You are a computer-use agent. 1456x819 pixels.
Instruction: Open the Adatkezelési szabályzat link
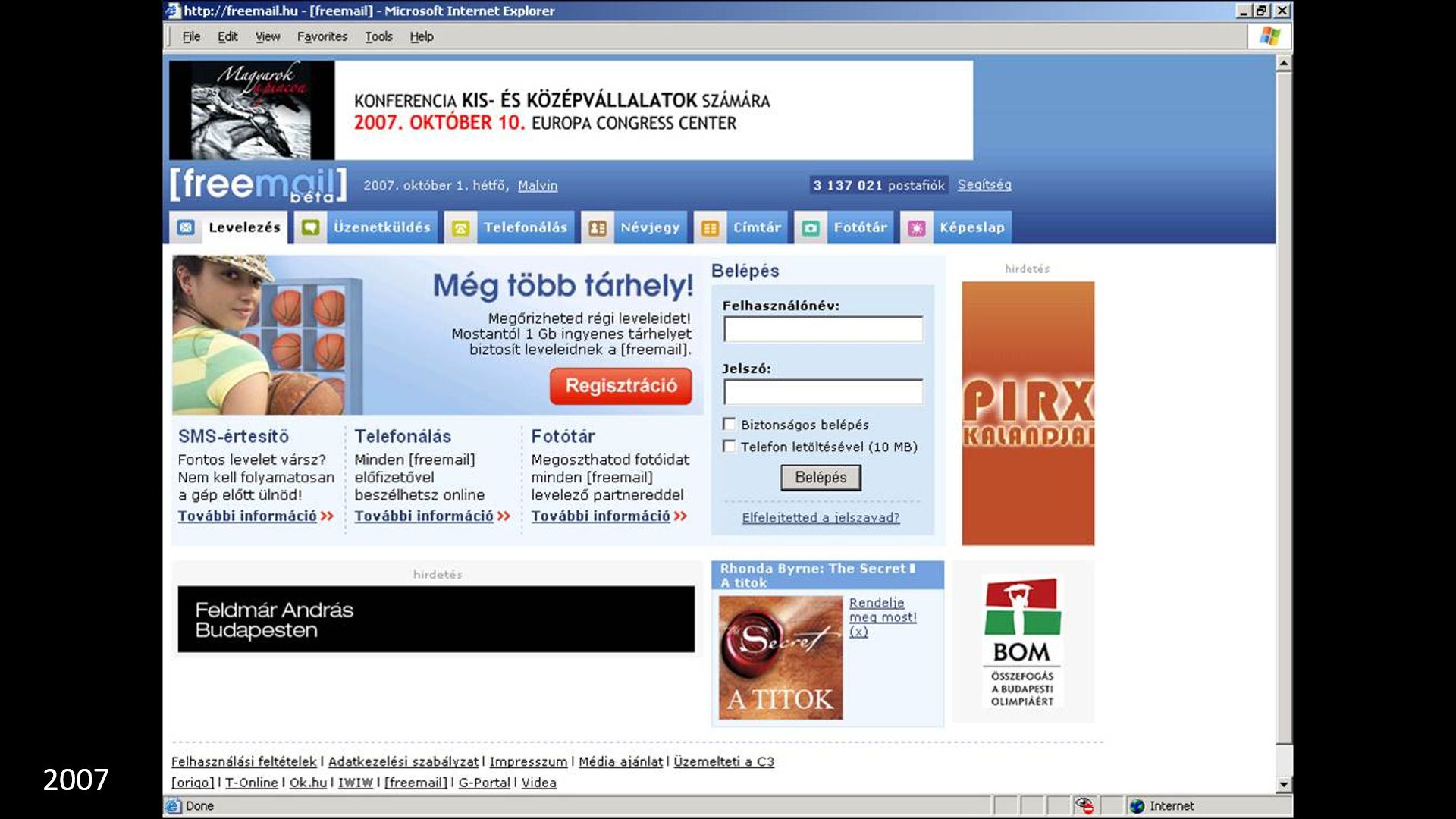(x=403, y=761)
